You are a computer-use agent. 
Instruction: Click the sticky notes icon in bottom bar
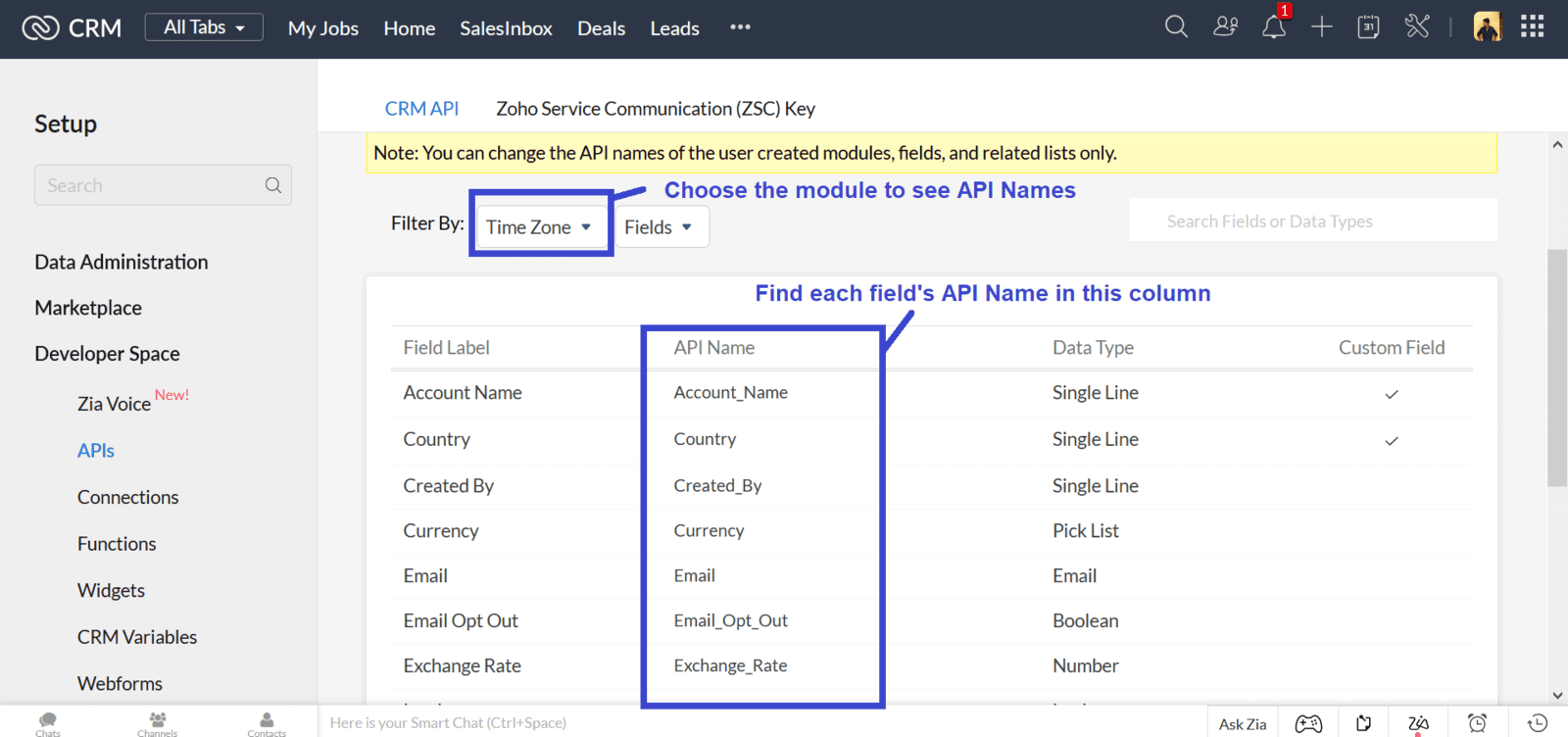coord(1364,724)
